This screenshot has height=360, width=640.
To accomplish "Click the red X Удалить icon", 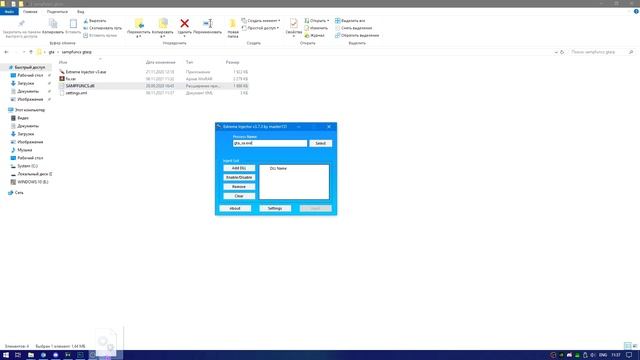I will click(184, 23).
